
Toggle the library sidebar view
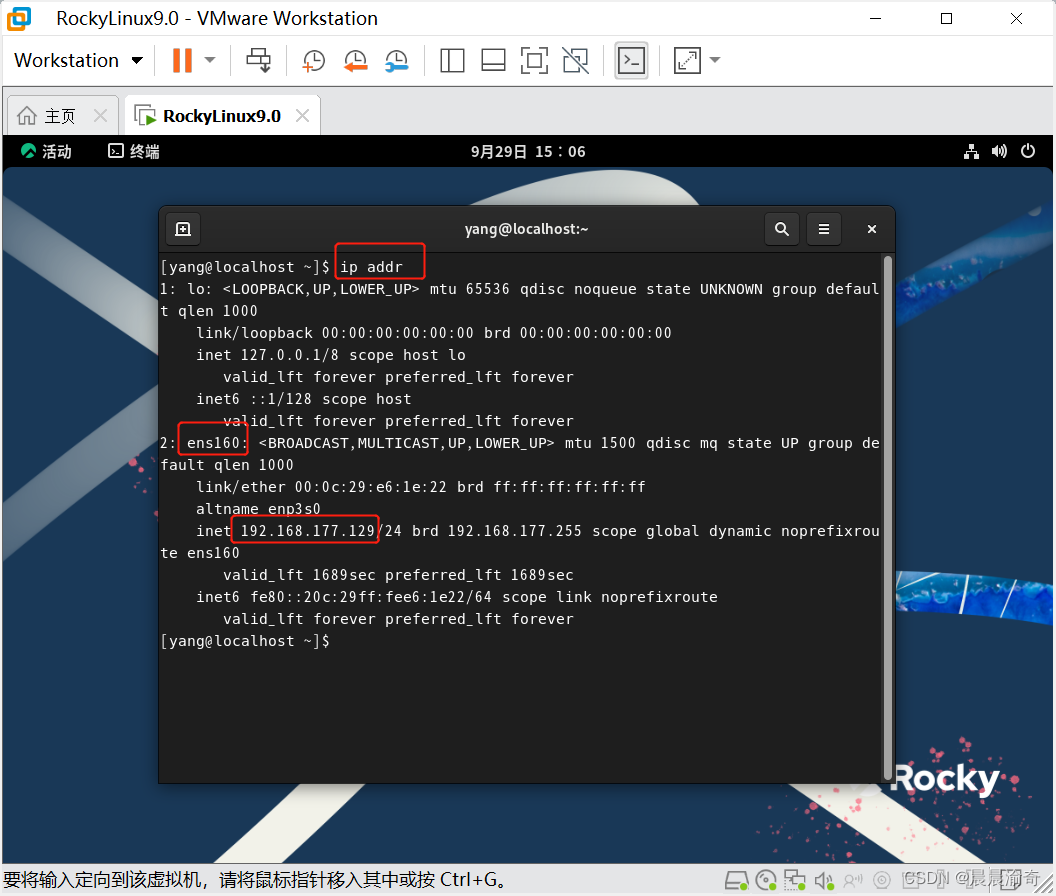coord(453,61)
